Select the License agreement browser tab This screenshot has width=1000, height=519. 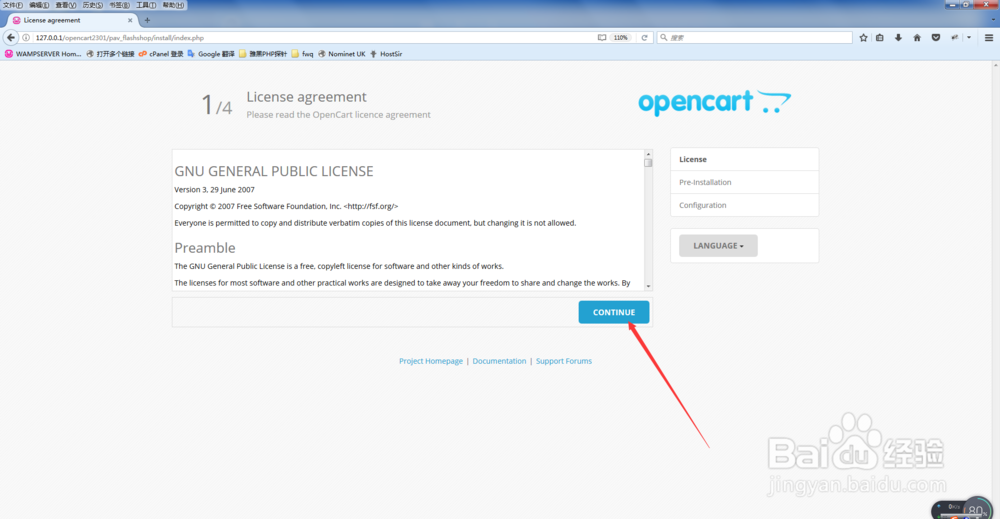point(73,20)
